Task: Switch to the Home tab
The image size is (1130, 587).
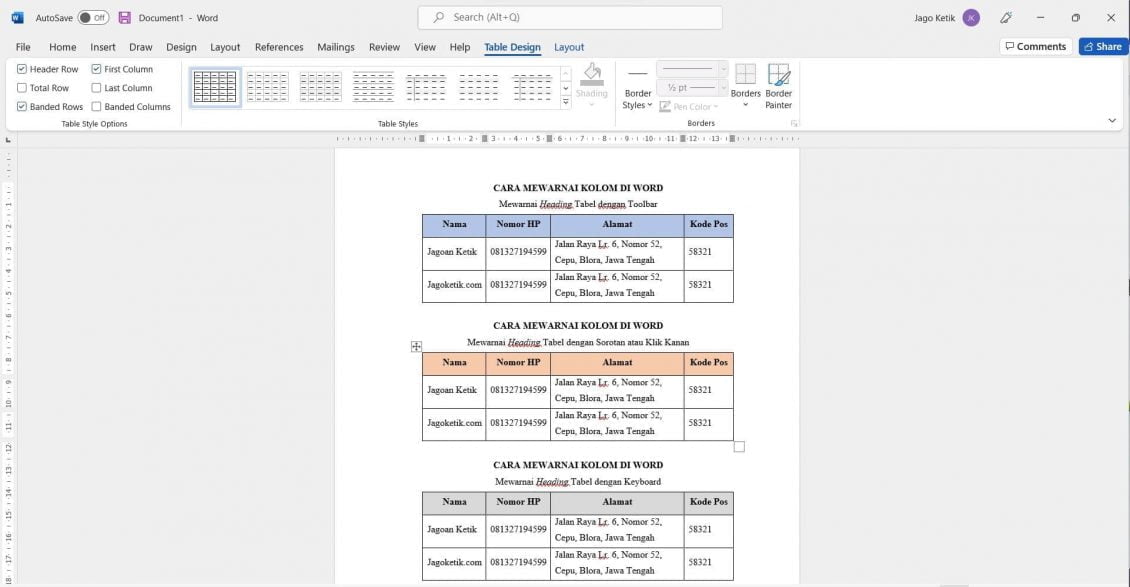Action: coord(63,47)
